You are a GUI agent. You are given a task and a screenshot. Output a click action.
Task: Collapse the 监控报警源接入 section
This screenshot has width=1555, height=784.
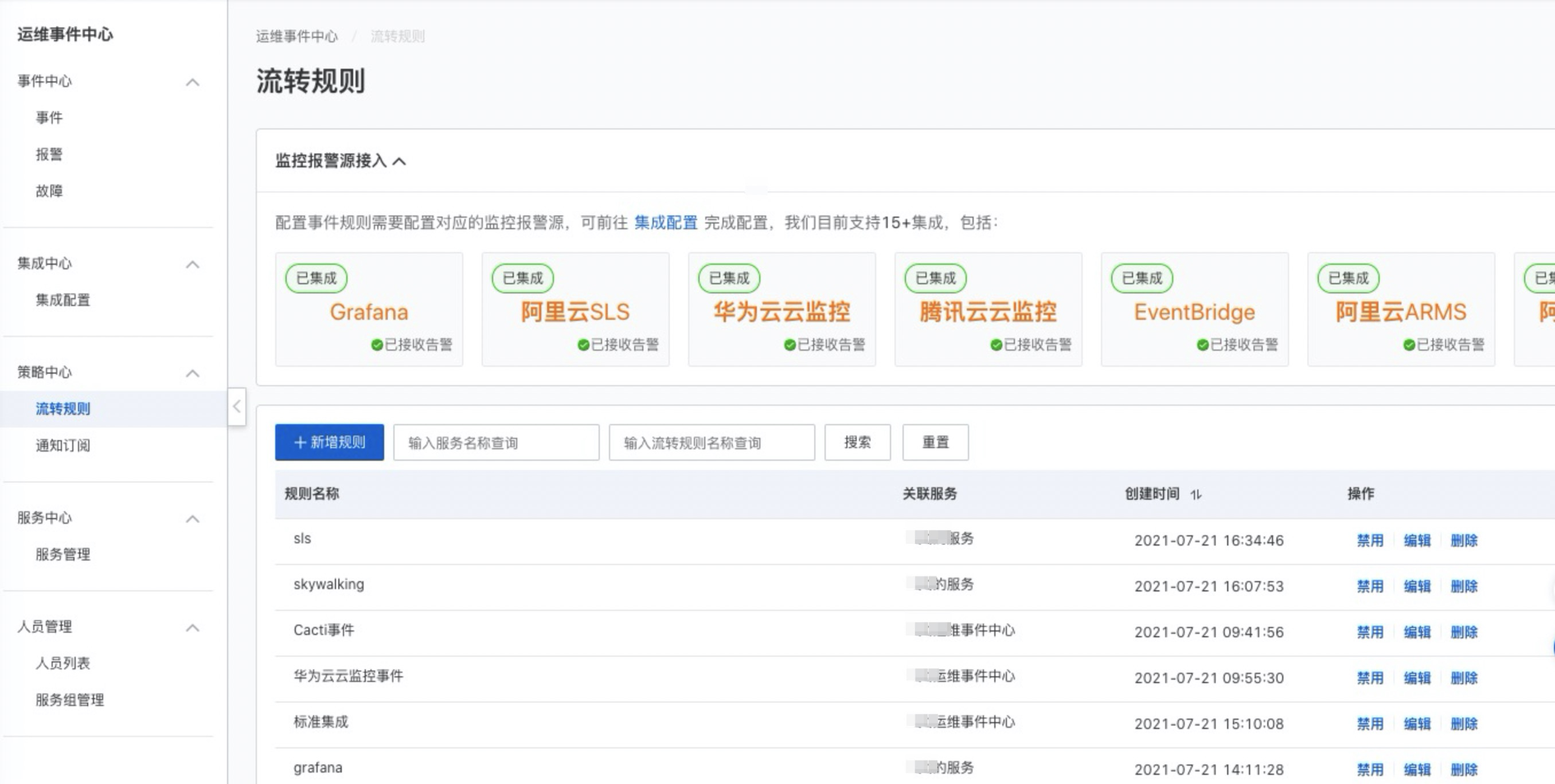click(x=401, y=161)
